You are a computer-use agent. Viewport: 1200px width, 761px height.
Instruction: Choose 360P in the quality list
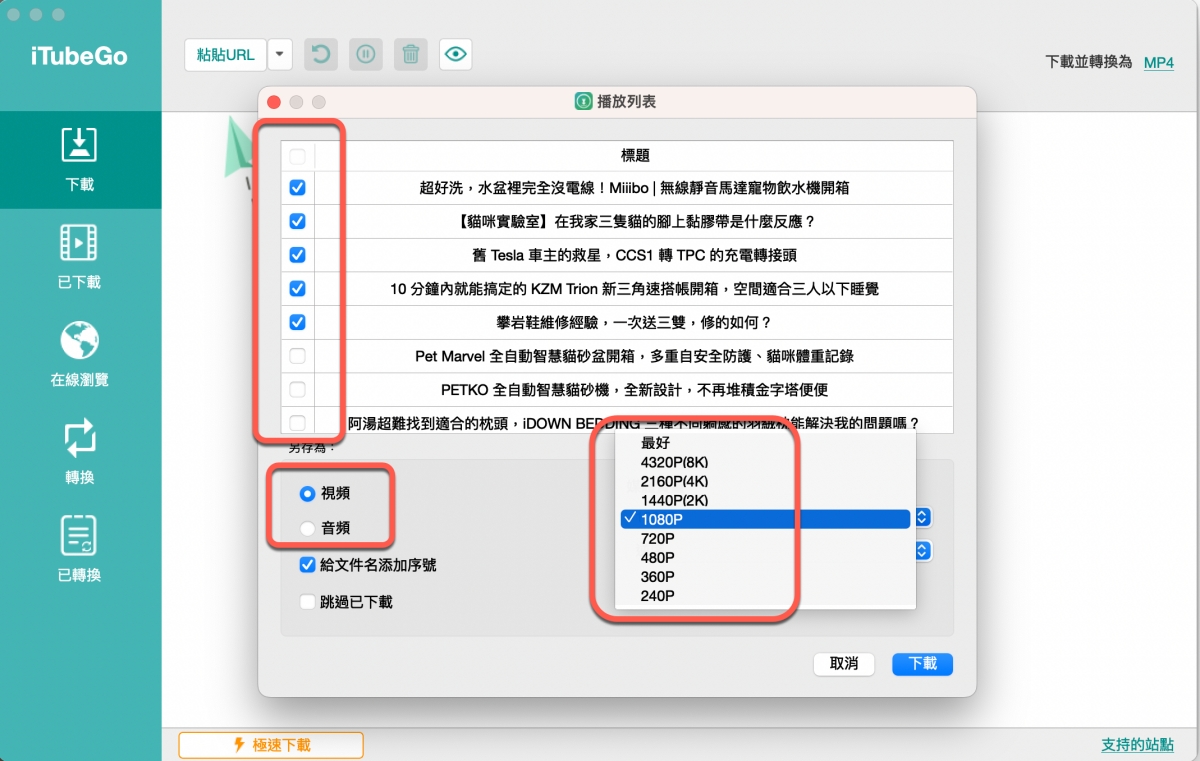(x=765, y=577)
